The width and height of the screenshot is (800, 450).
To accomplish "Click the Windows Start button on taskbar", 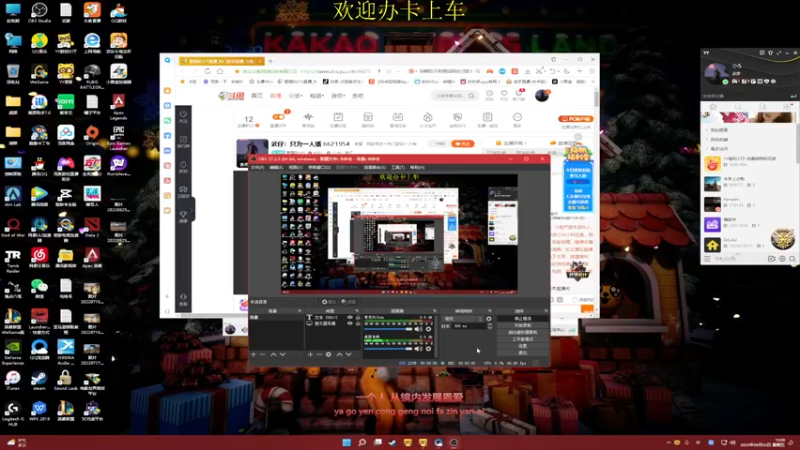I will [x=346, y=442].
